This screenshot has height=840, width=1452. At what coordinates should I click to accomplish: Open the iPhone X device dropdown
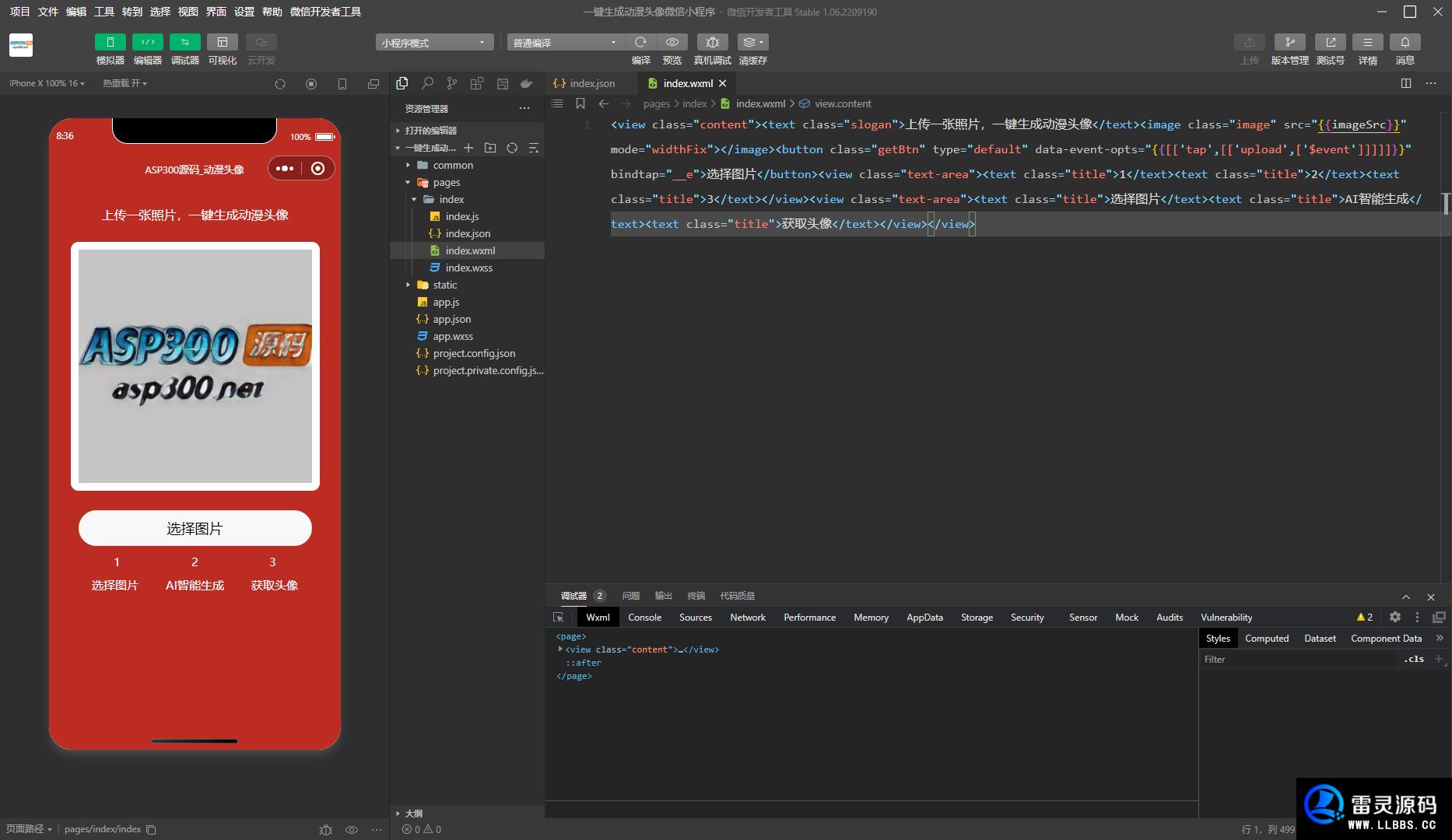[x=47, y=83]
